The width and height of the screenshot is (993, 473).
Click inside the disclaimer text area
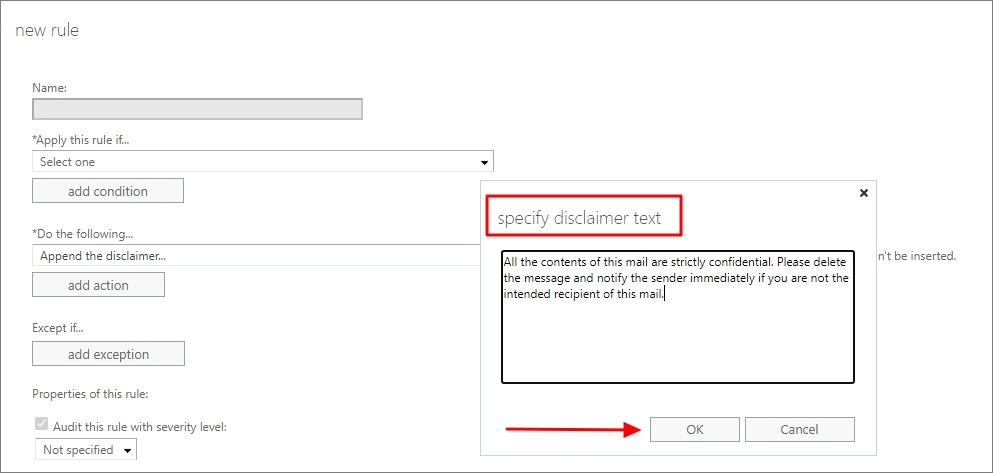(678, 317)
